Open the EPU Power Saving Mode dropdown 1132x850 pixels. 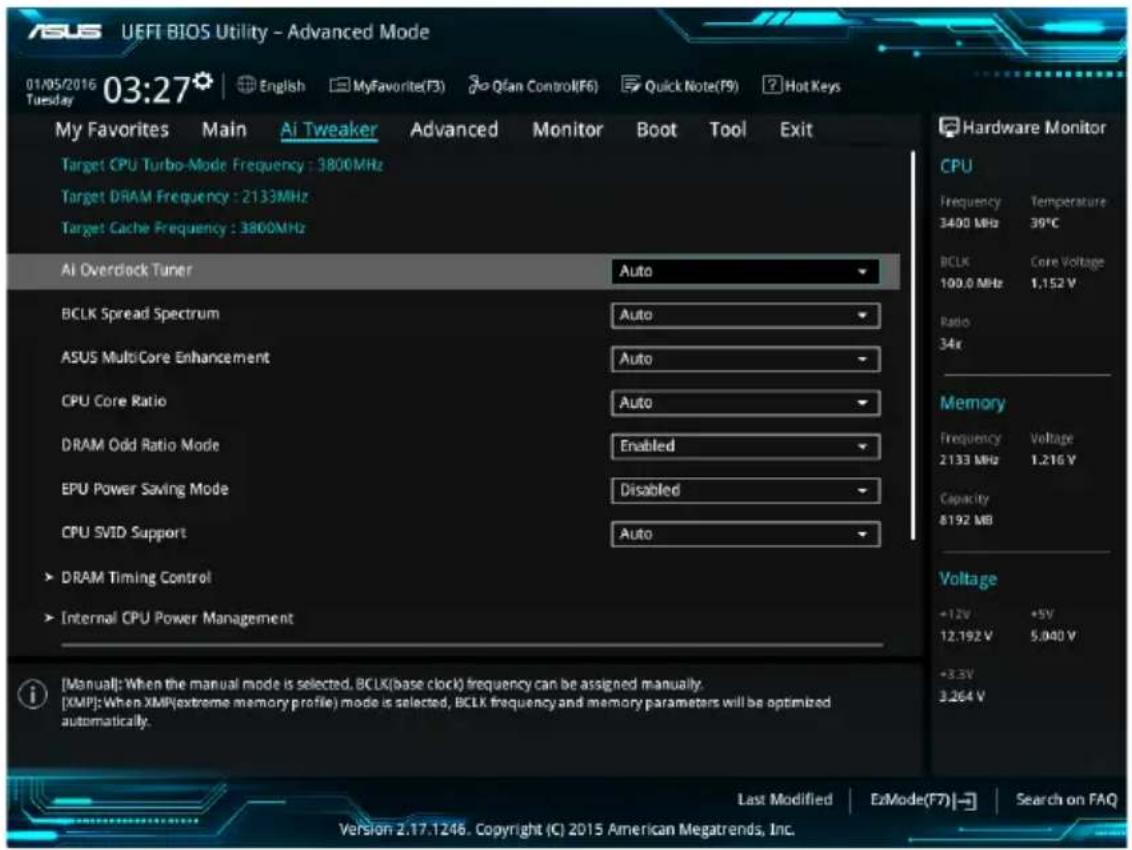pyautogui.click(x=745, y=490)
